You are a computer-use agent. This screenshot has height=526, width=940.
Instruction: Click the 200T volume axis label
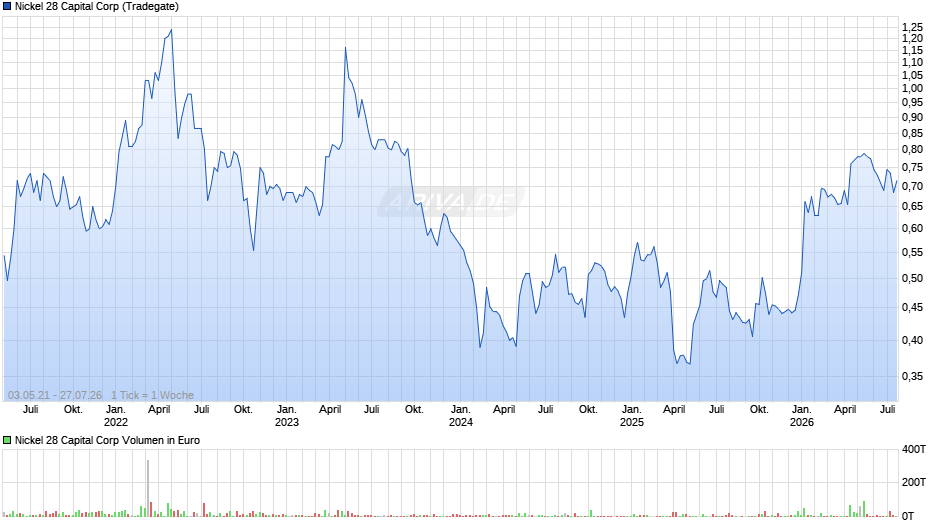pyautogui.click(x=914, y=482)
